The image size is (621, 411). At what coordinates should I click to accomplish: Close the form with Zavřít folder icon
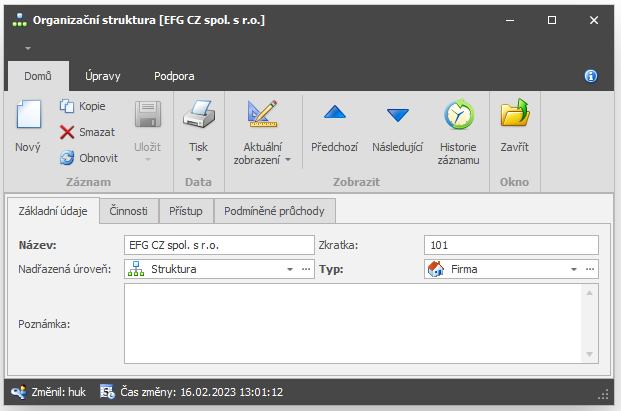pos(514,113)
